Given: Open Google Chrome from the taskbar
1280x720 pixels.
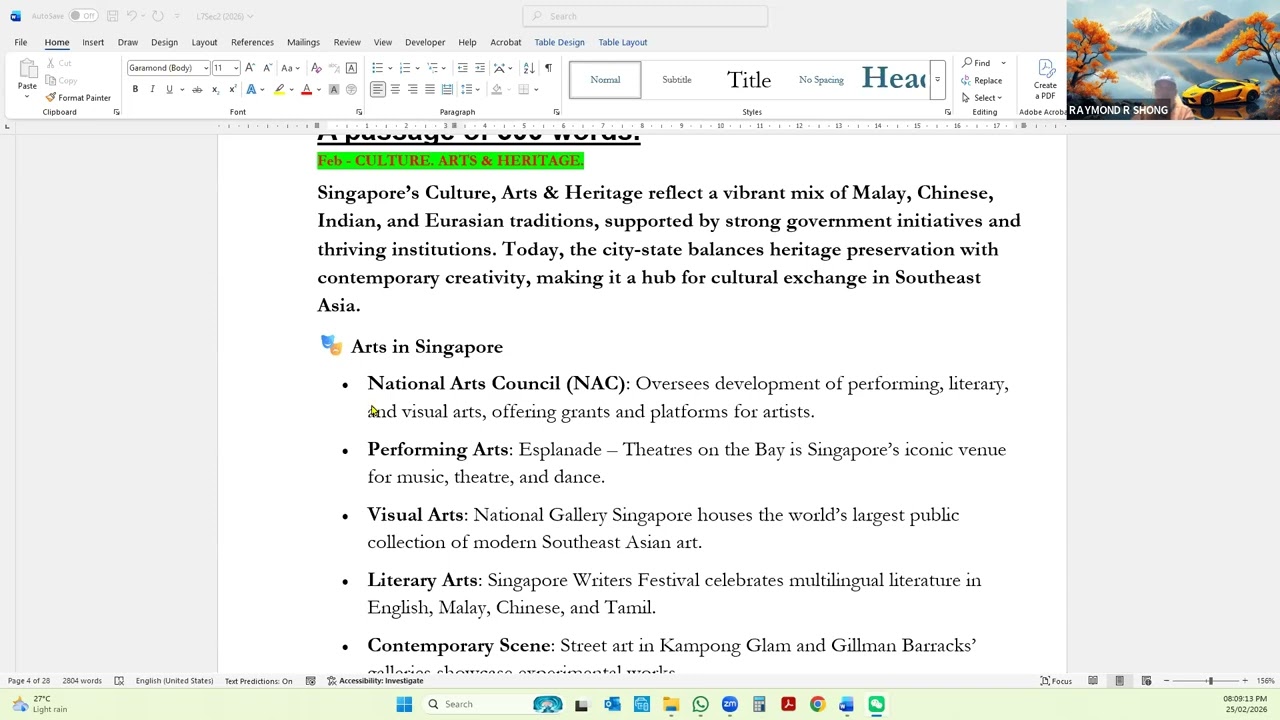Looking at the screenshot, I should [x=817, y=704].
